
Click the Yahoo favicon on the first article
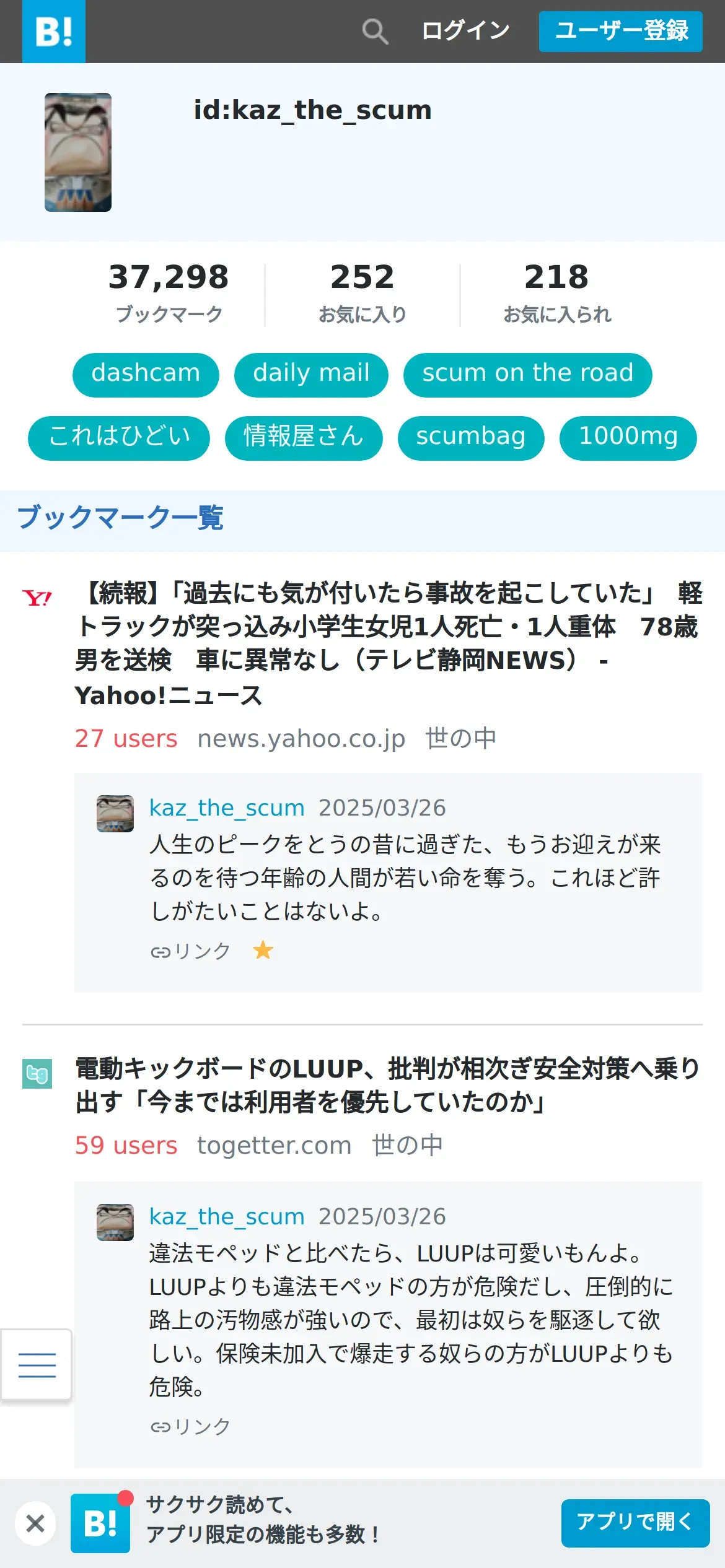coord(37,598)
